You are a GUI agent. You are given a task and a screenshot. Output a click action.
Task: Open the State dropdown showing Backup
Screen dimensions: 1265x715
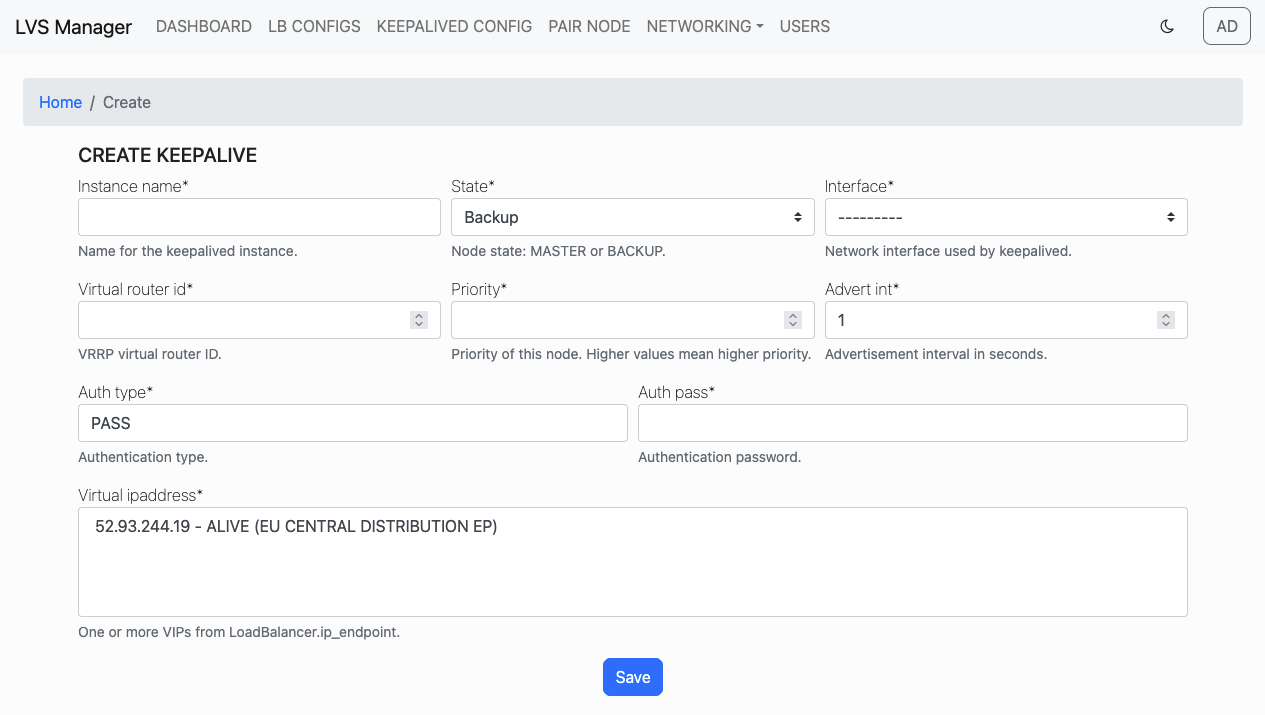(633, 217)
